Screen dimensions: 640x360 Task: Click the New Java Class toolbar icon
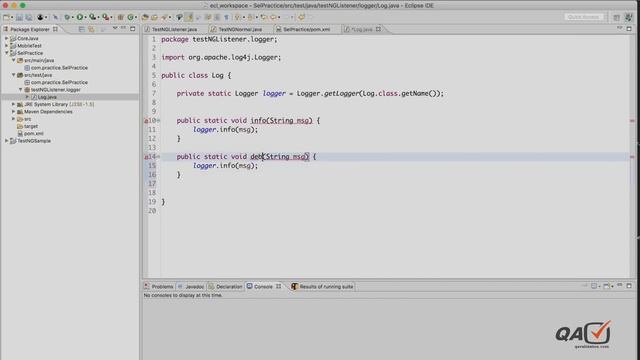point(131,17)
